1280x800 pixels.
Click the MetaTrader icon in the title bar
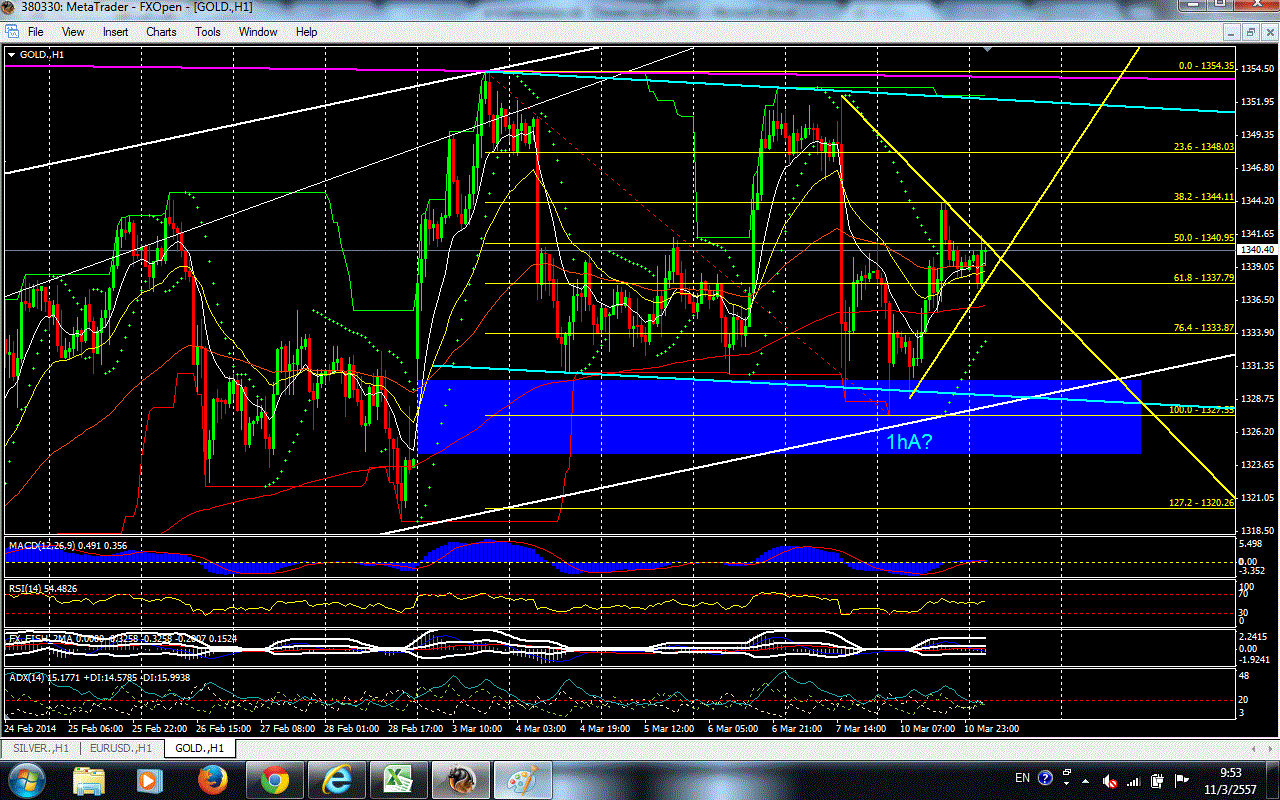coord(10,9)
